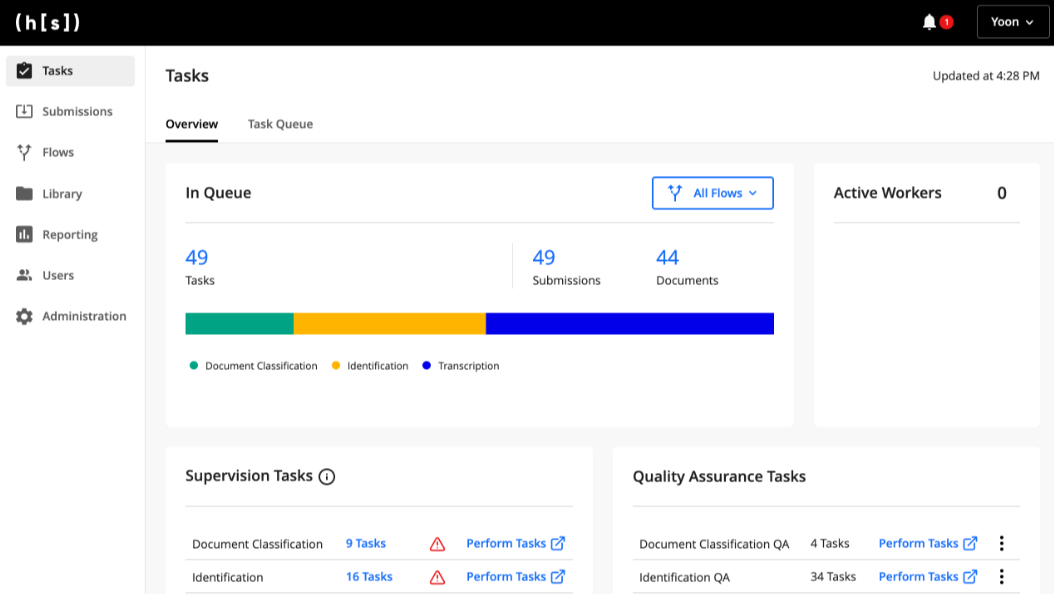This screenshot has width=1054, height=594.
Task: Perform Tasks for Document Classification QA
Action: (928, 543)
